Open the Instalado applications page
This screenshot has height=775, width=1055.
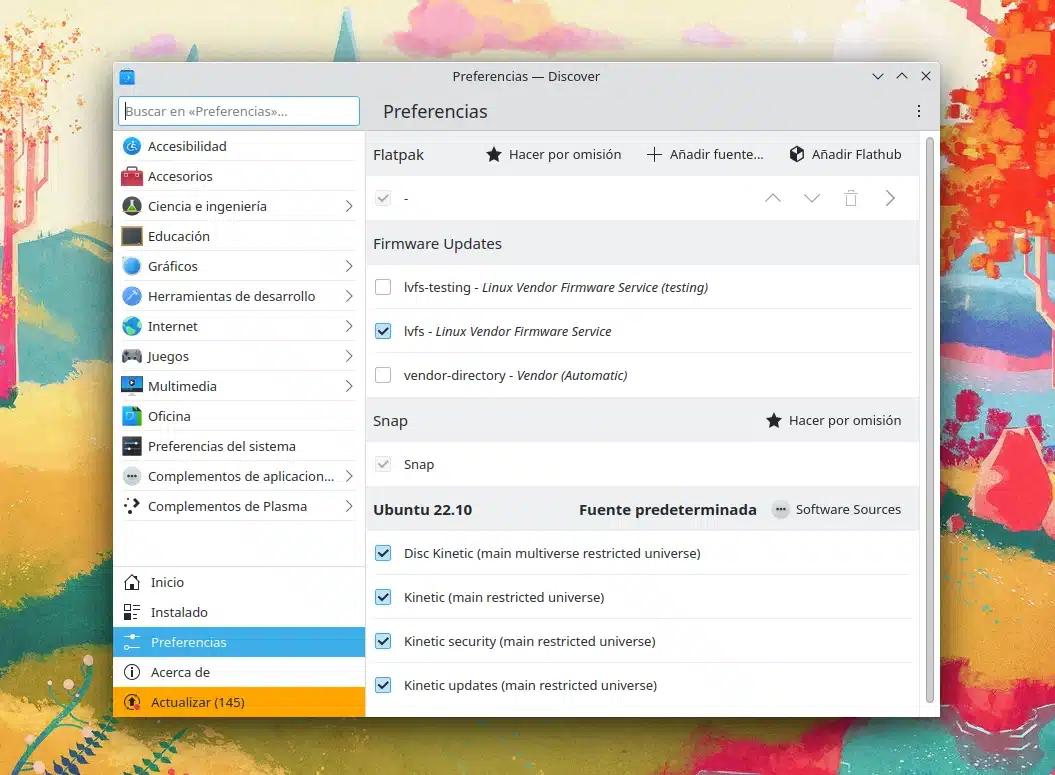pyautogui.click(x=239, y=612)
